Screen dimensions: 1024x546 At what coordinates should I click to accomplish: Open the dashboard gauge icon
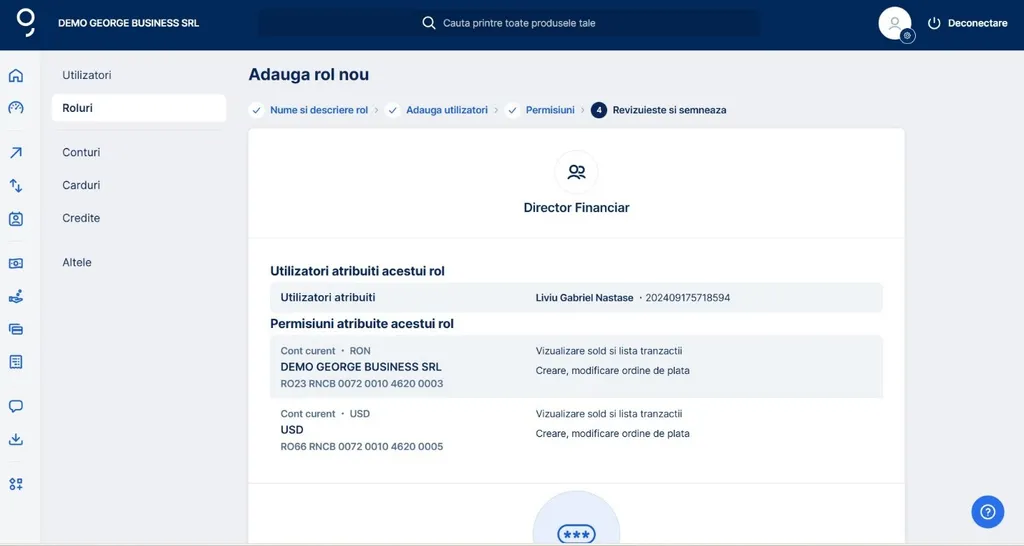16,108
